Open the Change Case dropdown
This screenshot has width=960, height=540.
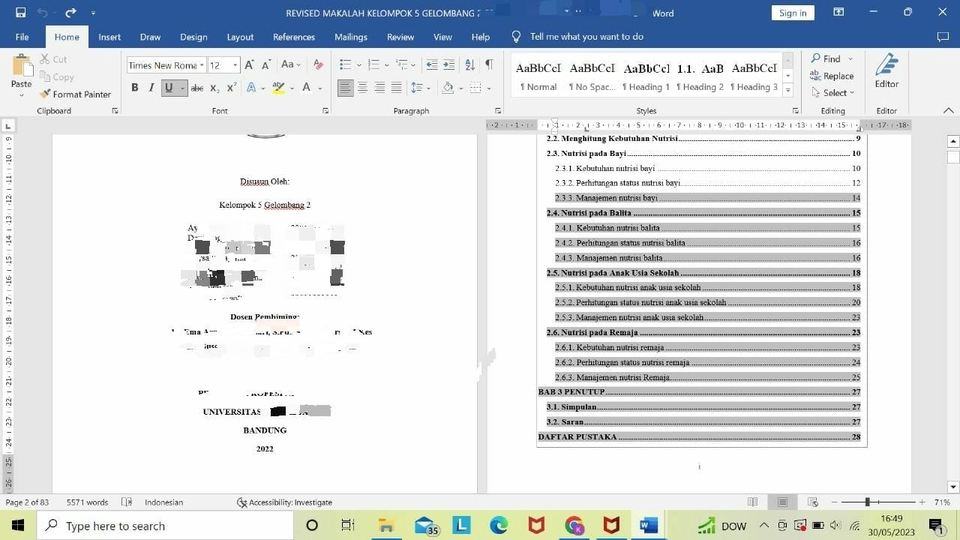(290, 65)
